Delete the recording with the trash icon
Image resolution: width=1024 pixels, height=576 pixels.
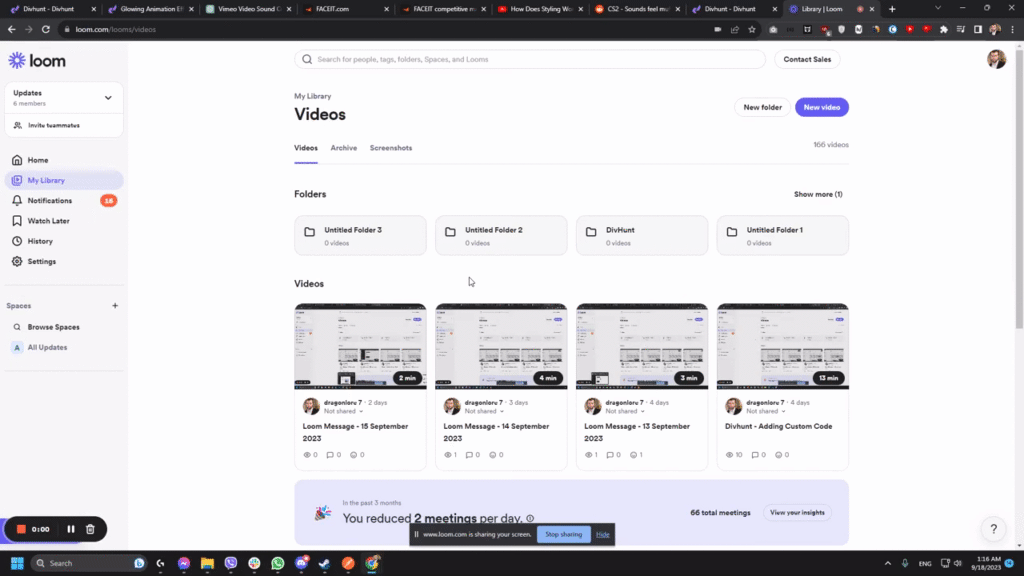pyautogui.click(x=90, y=529)
